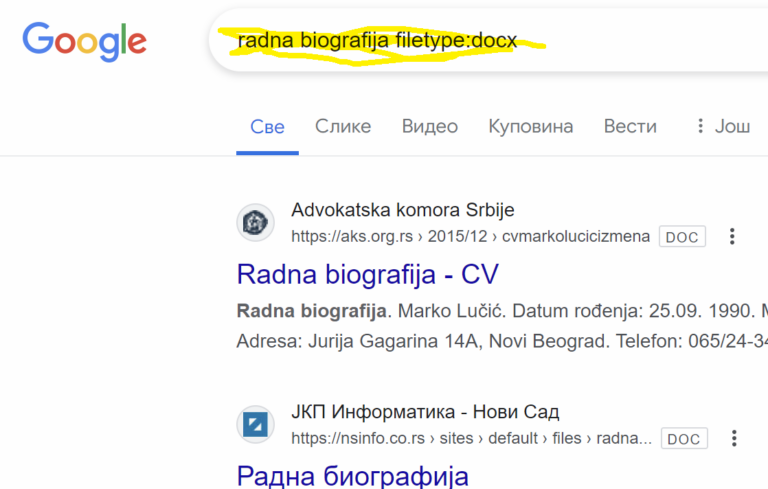Open the Вести tab

click(630, 126)
